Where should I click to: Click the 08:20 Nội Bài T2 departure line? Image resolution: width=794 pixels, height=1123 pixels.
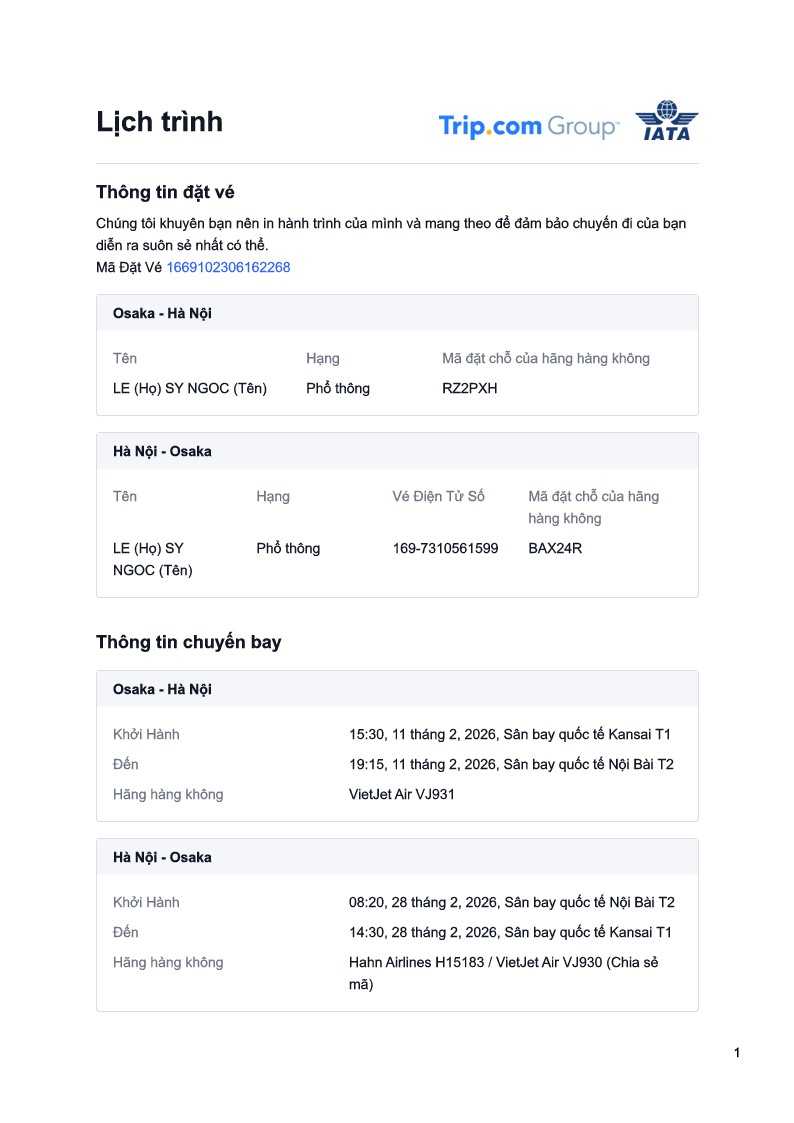pos(511,902)
